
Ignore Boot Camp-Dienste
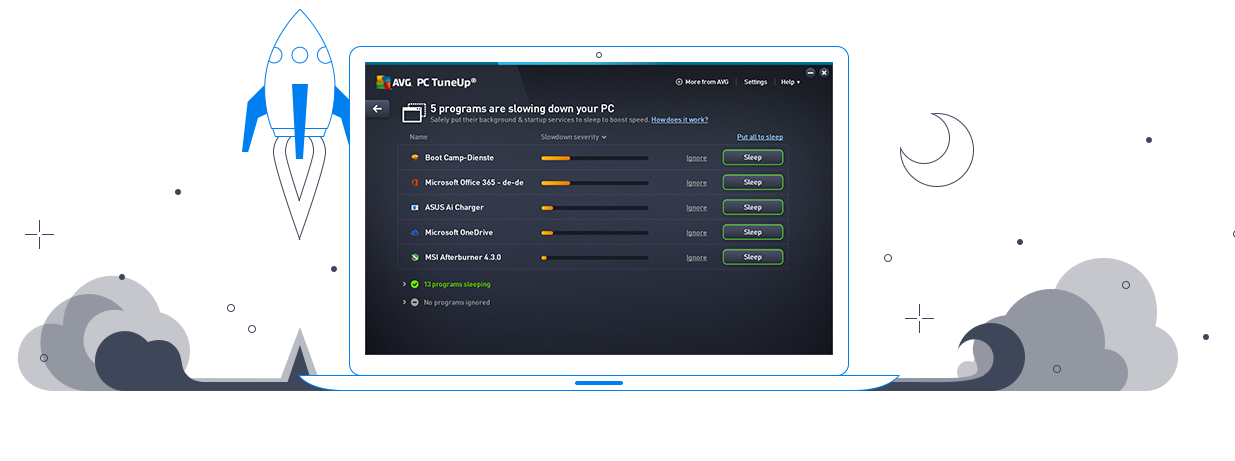tap(696, 158)
